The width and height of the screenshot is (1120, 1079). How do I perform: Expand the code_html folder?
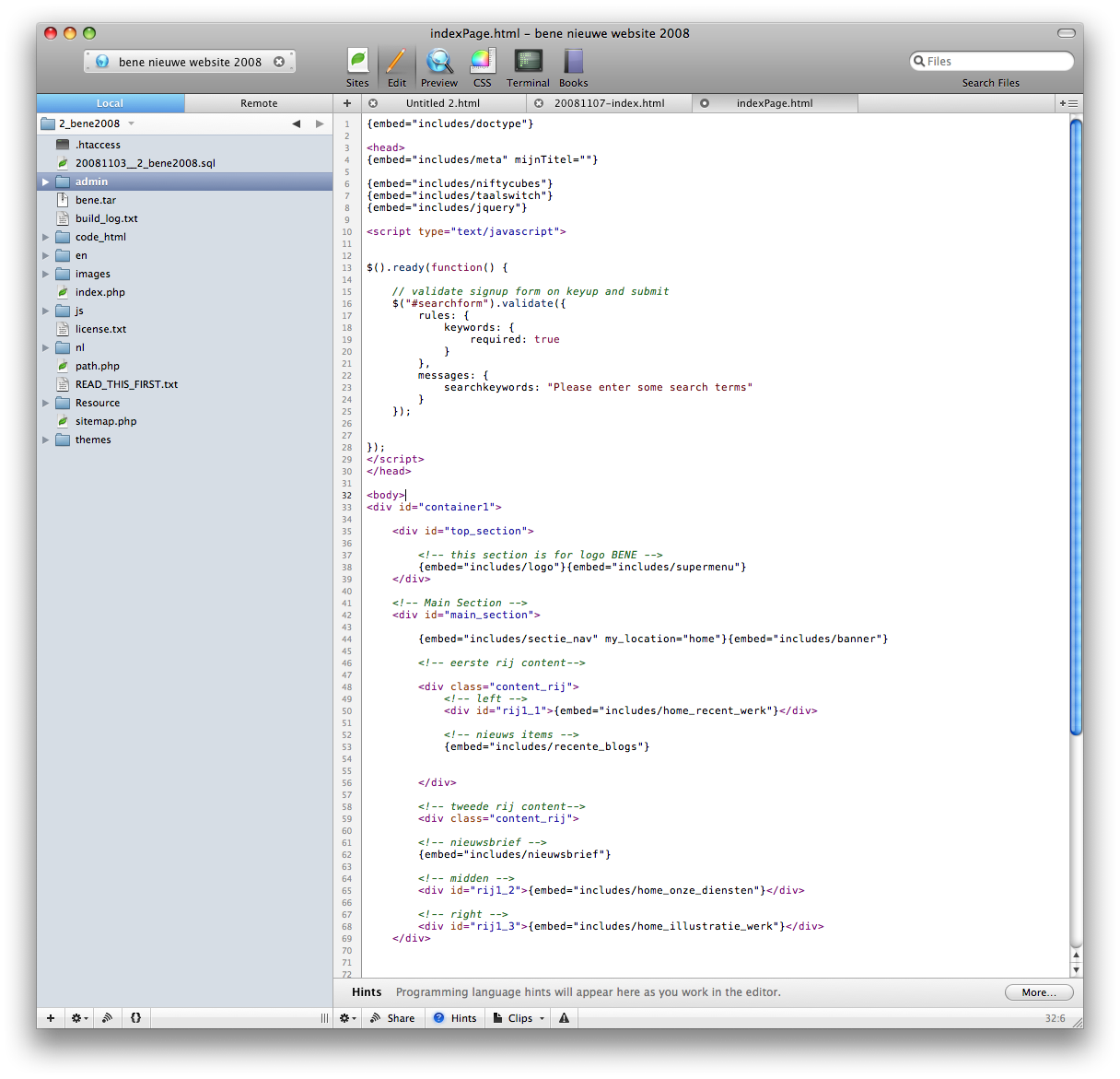45,237
